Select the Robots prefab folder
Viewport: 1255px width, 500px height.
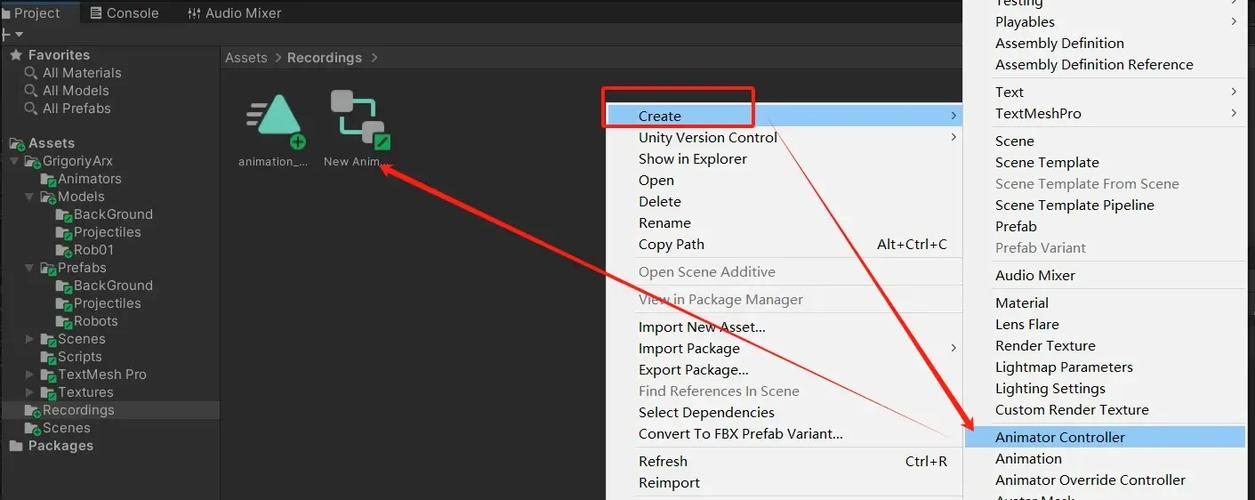click(95, 321)
